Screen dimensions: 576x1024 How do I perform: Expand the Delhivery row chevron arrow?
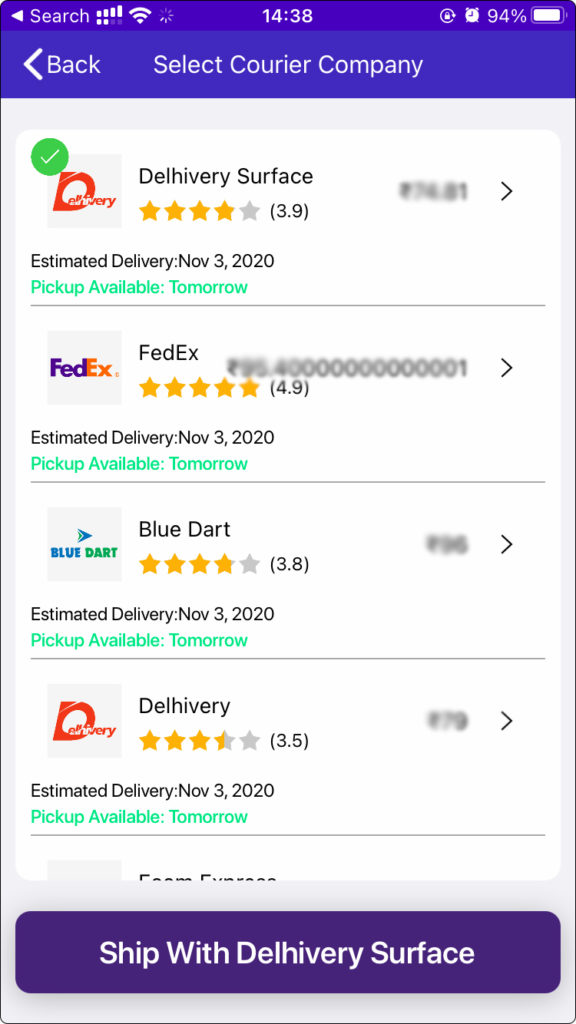coord(507,721)
